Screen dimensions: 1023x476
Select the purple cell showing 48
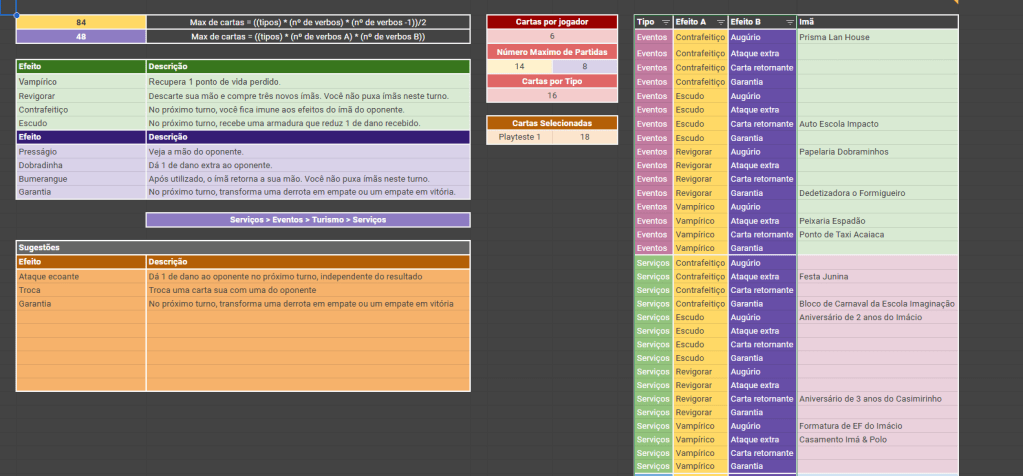point(80,37)
